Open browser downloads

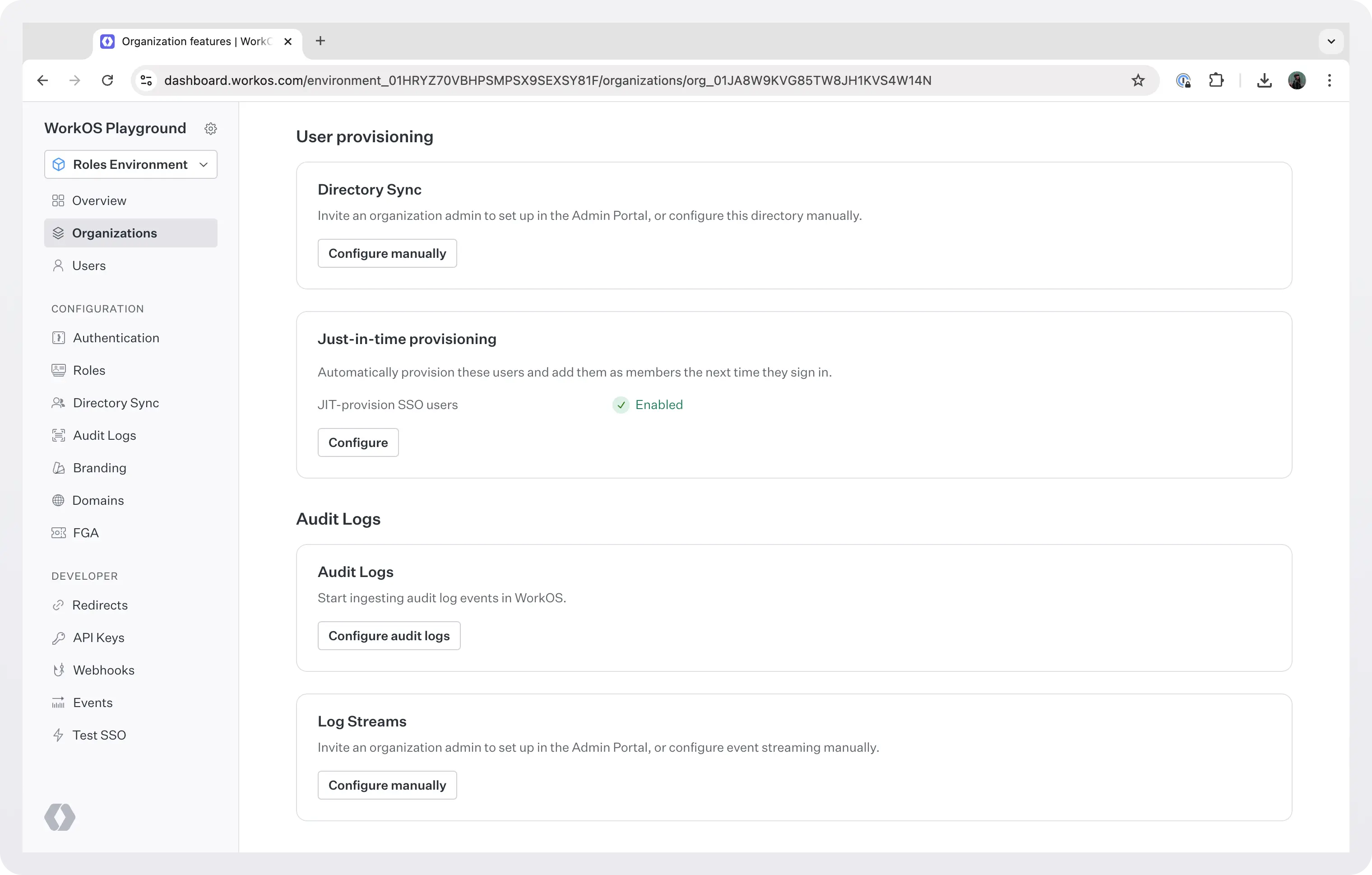tap(1264, 80)
